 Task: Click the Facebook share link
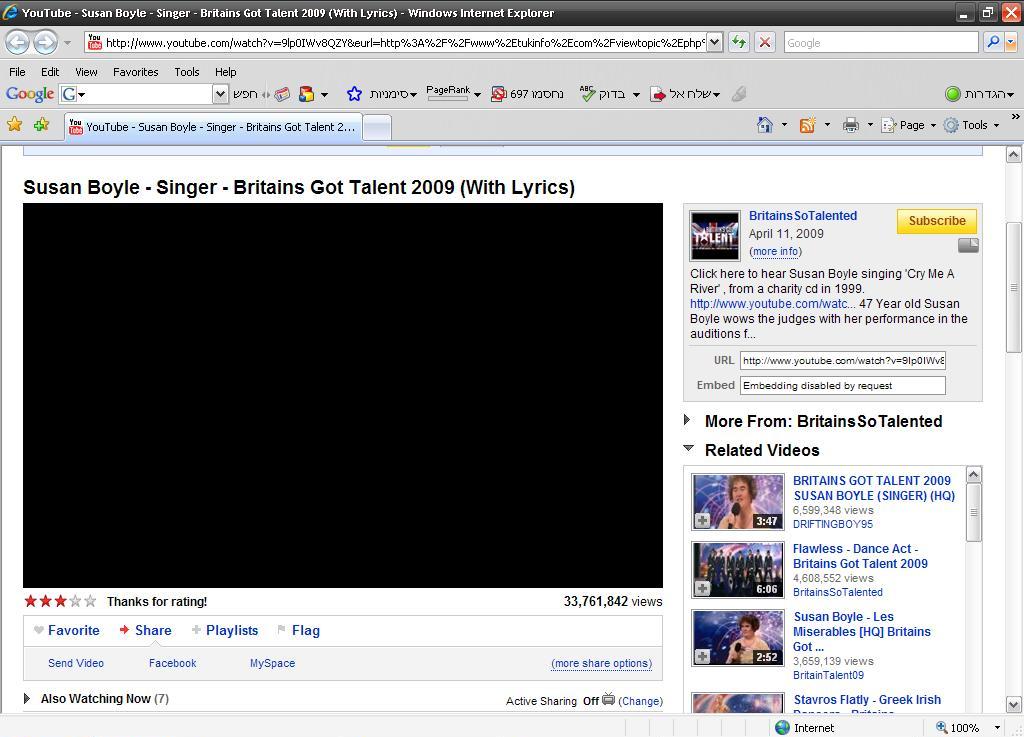coord(172,663)
